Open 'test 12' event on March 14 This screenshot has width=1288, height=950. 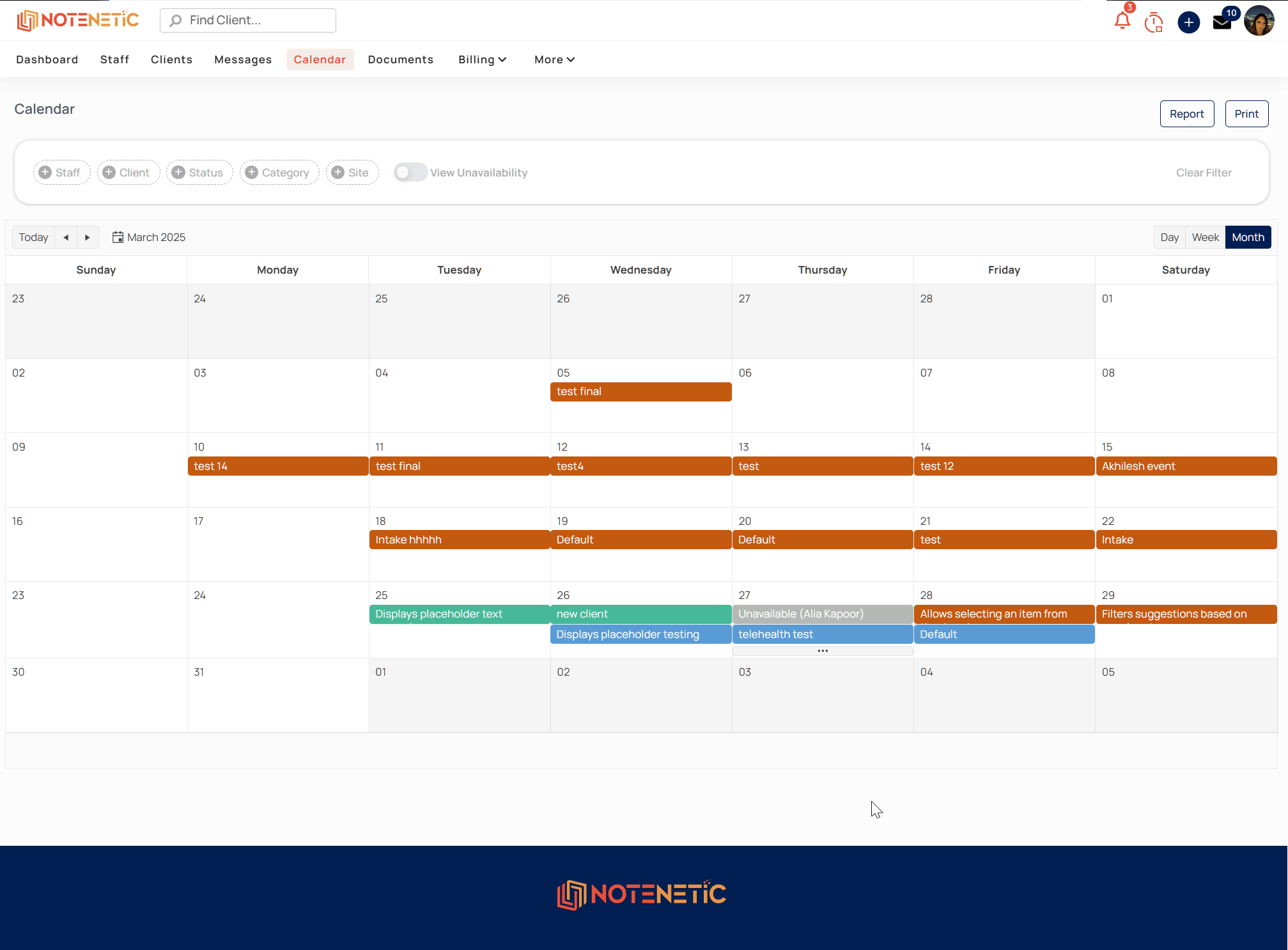pyautogui.click(x=1004, y=466)
